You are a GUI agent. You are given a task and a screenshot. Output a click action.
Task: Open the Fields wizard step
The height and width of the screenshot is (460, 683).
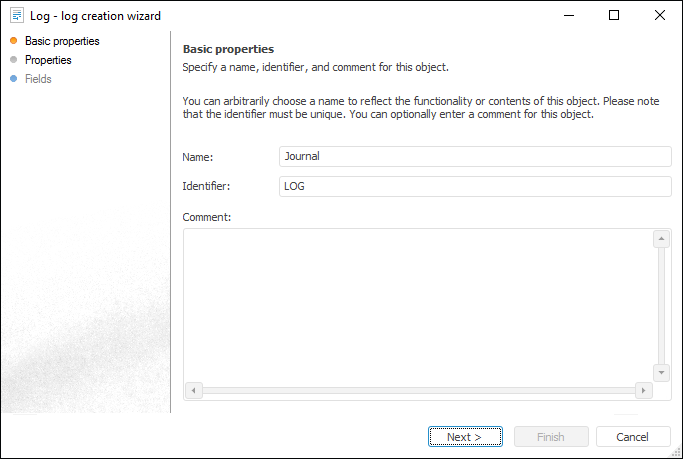(38, 79)
